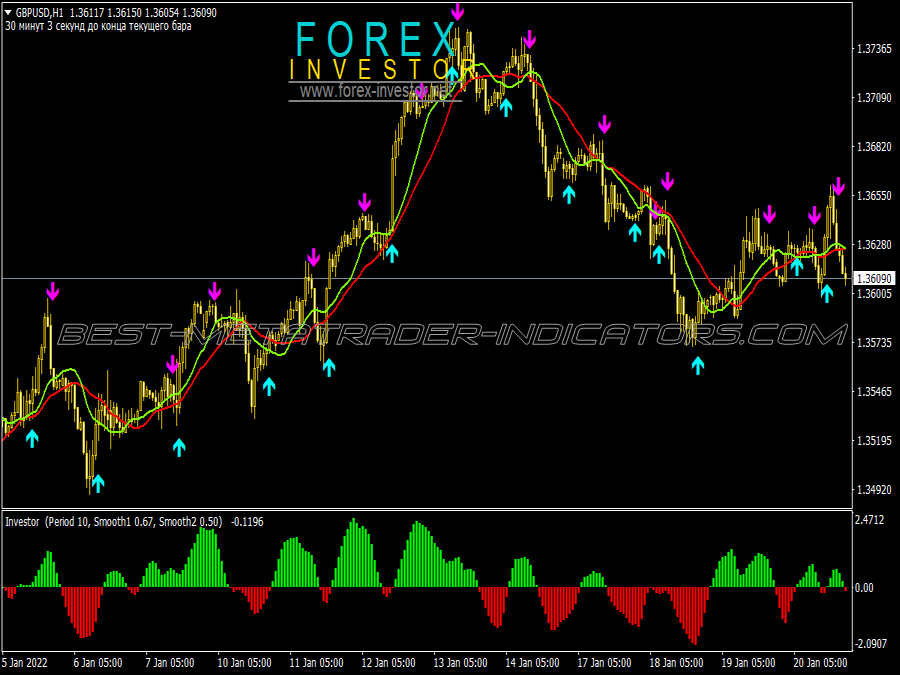This screenshot has width=900, height=675.
Task: Click the current price tag 1.36090
Action: pyautogui.click(x=874, y=279)
